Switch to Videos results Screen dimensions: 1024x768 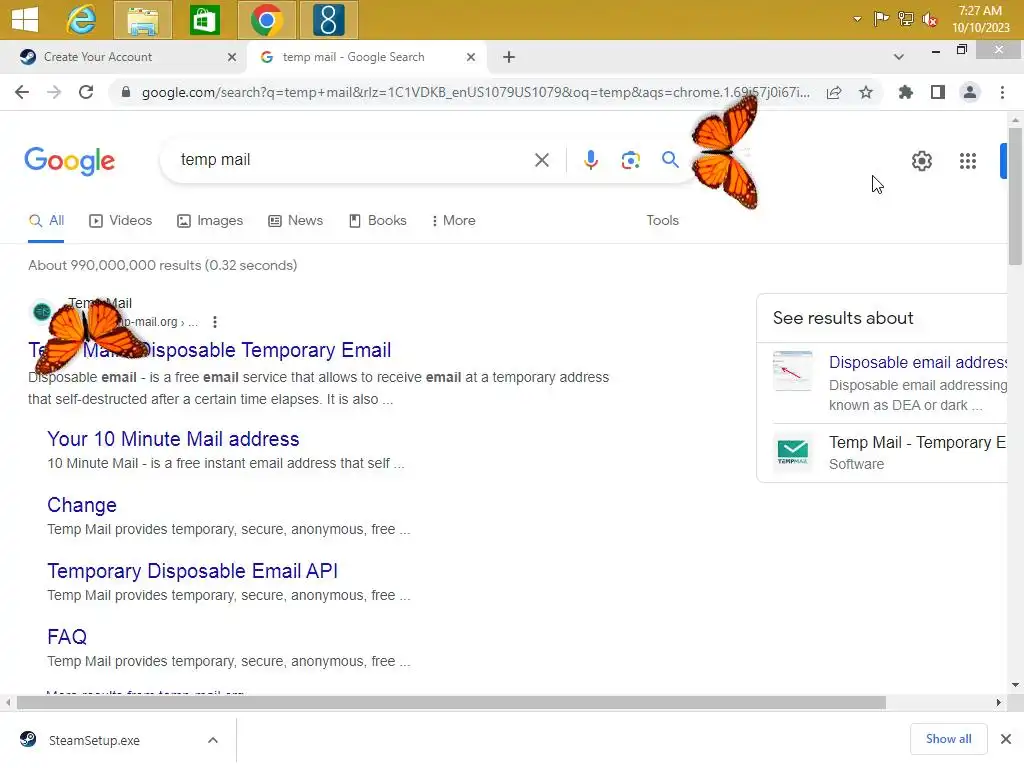click(120, 221)
